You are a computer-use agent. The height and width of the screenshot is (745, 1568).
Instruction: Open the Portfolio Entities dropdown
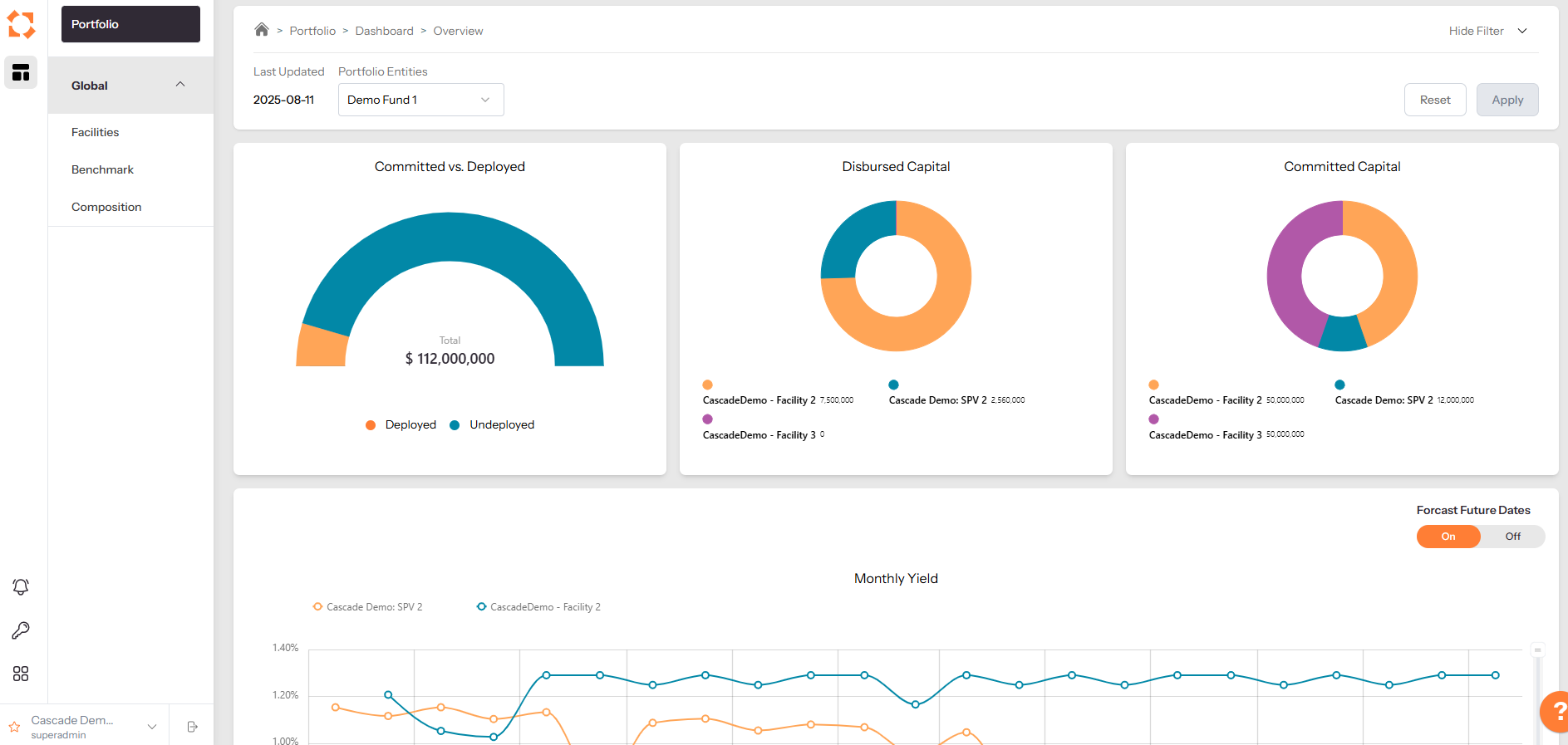click(x=420, y=100)
